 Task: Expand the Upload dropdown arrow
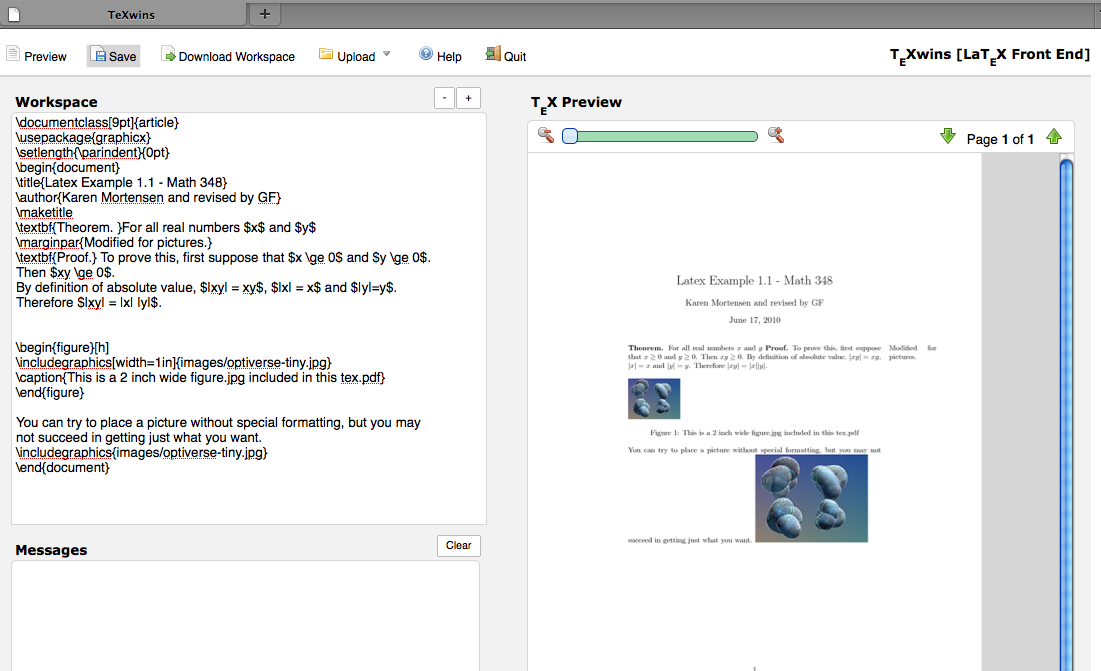pos(387,55)
